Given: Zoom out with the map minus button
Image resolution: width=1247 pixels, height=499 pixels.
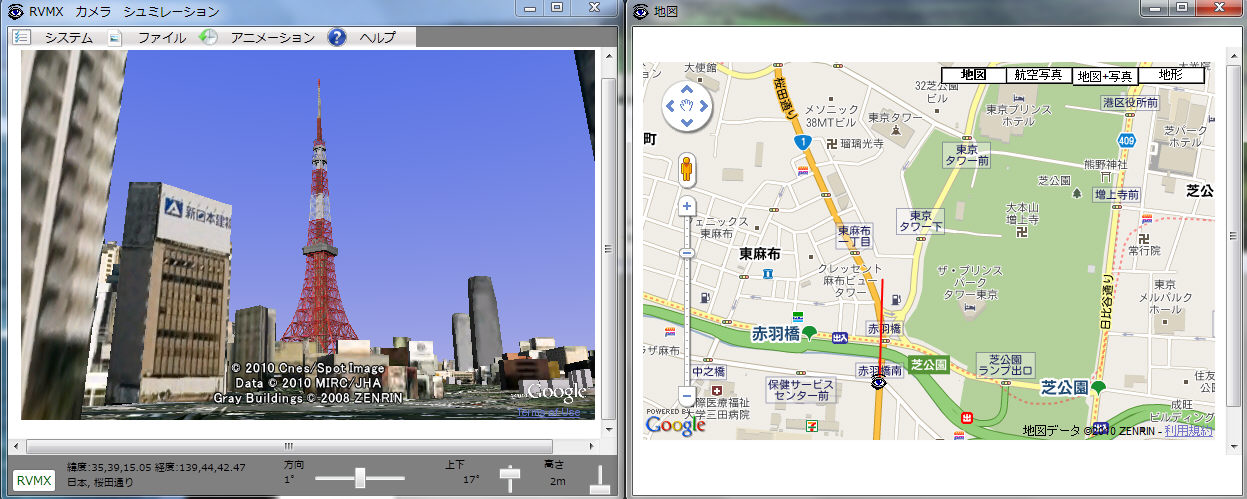Looking at the screenshot, I should (x=687, y=396).
